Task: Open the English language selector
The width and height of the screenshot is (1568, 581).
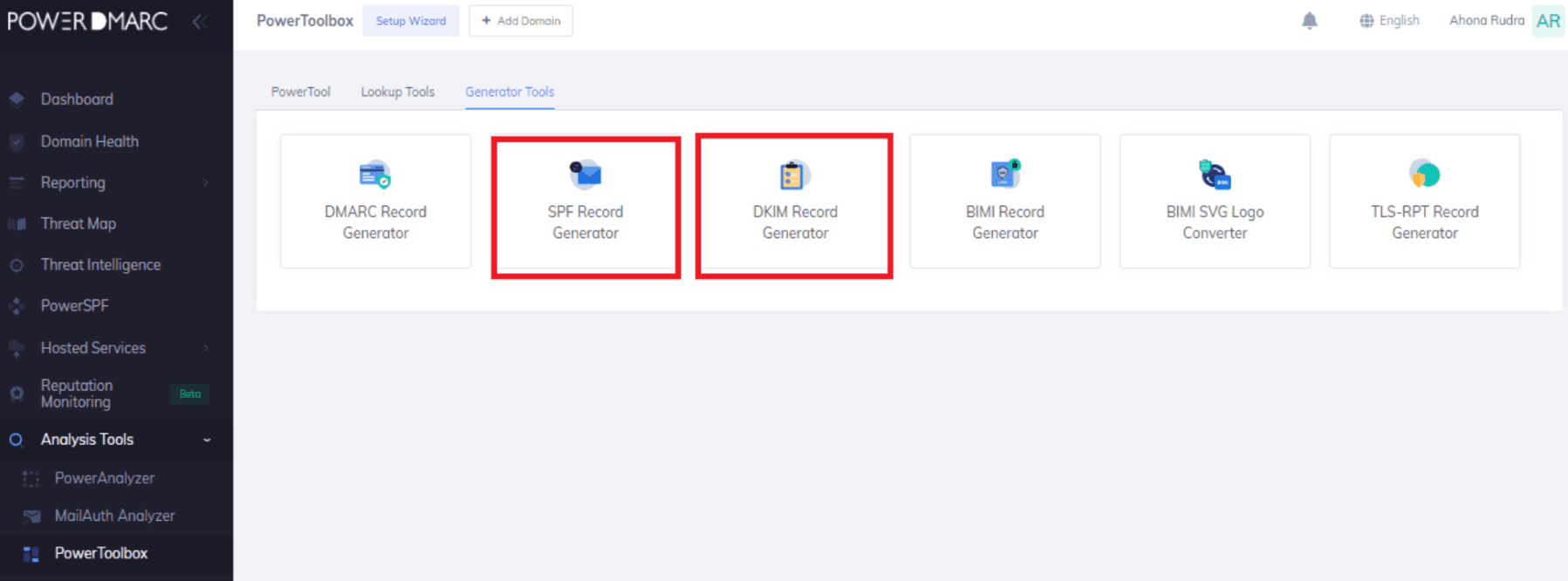Action: point(1389,21)
